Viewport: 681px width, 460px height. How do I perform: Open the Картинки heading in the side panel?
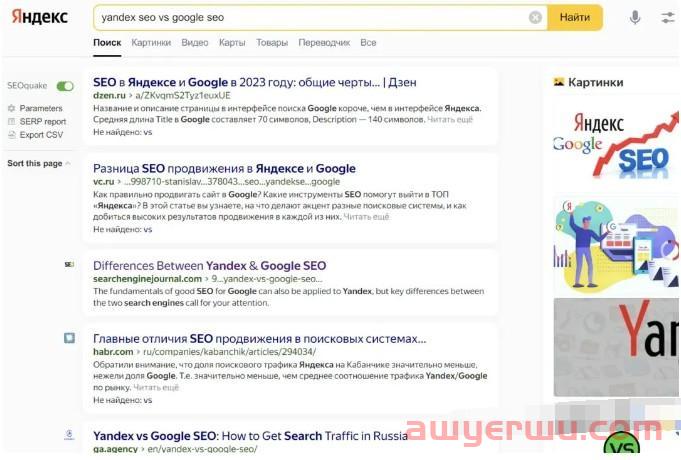coord(595,82)
